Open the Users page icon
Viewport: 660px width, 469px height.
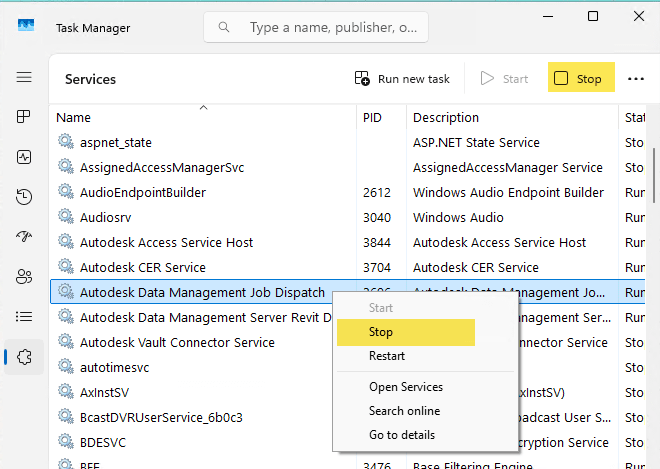click(x=24, y=277)
